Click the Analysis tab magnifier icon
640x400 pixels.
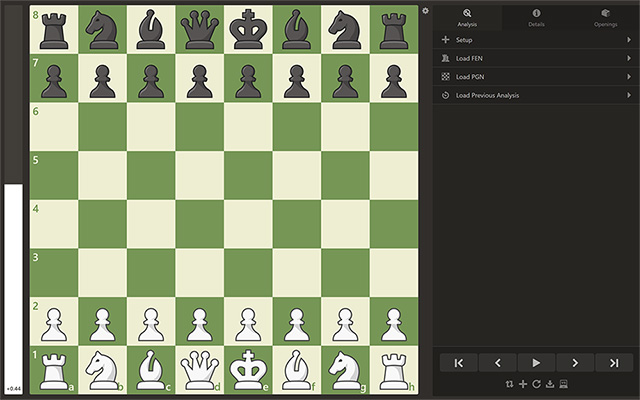coord(467,13)
